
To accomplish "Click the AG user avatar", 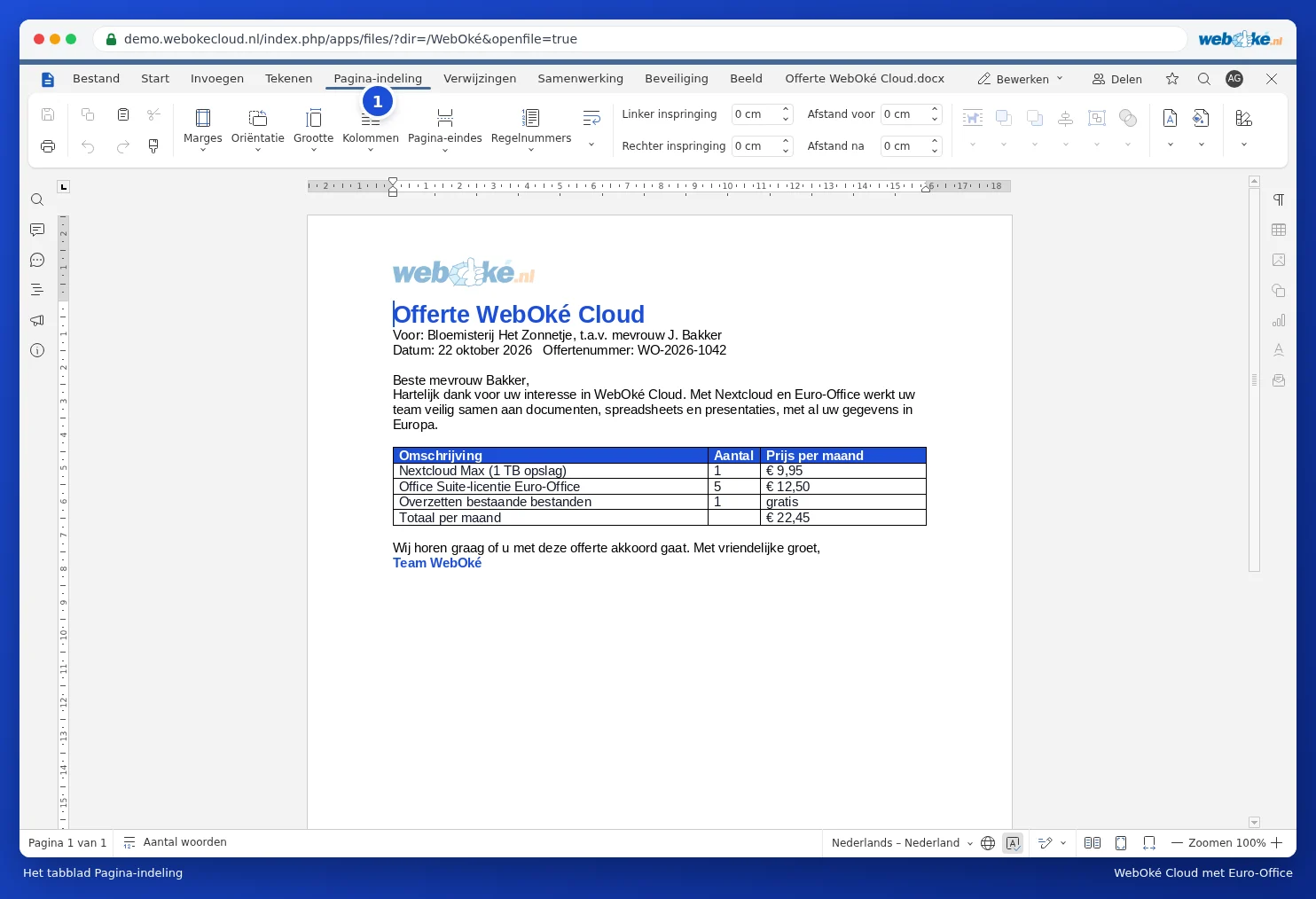I will point(1234,79).
